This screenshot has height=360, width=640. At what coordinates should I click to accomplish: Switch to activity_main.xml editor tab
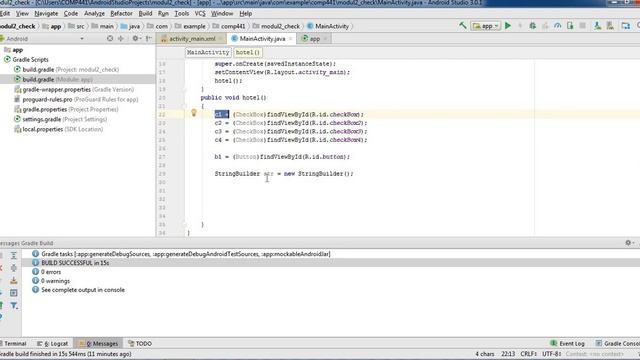coord(192,39)
